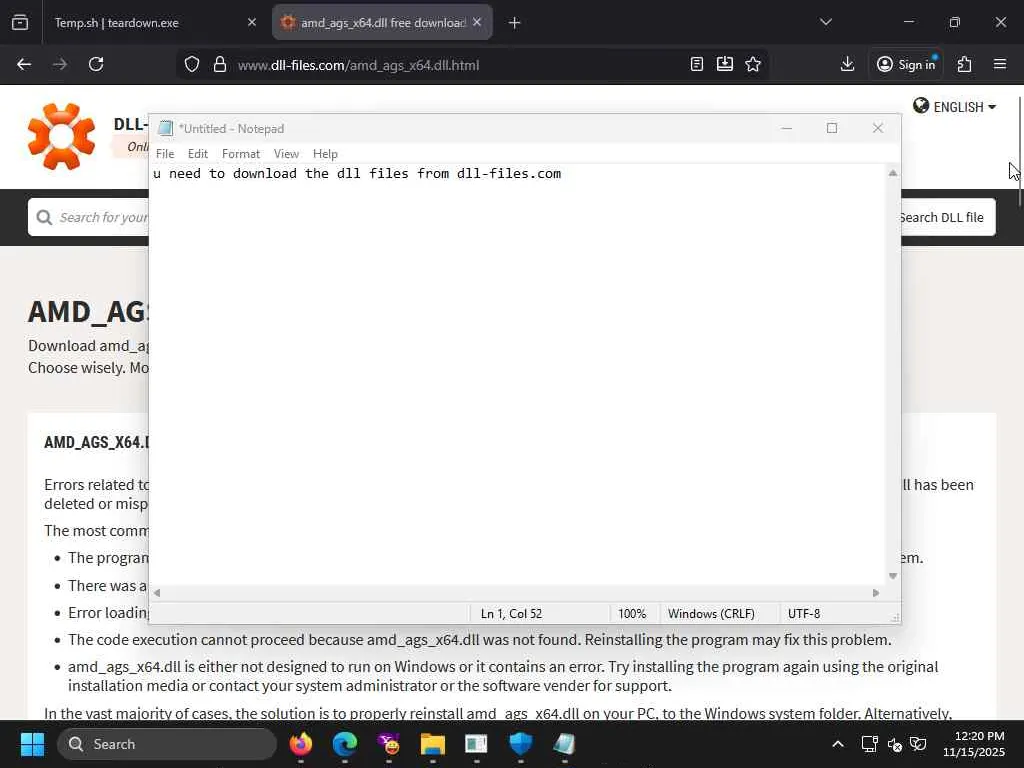The height and width of the screenshot is (768, 1024).
Task: Click Notepad vertical scroll down arrow
Action: (893, 576)
